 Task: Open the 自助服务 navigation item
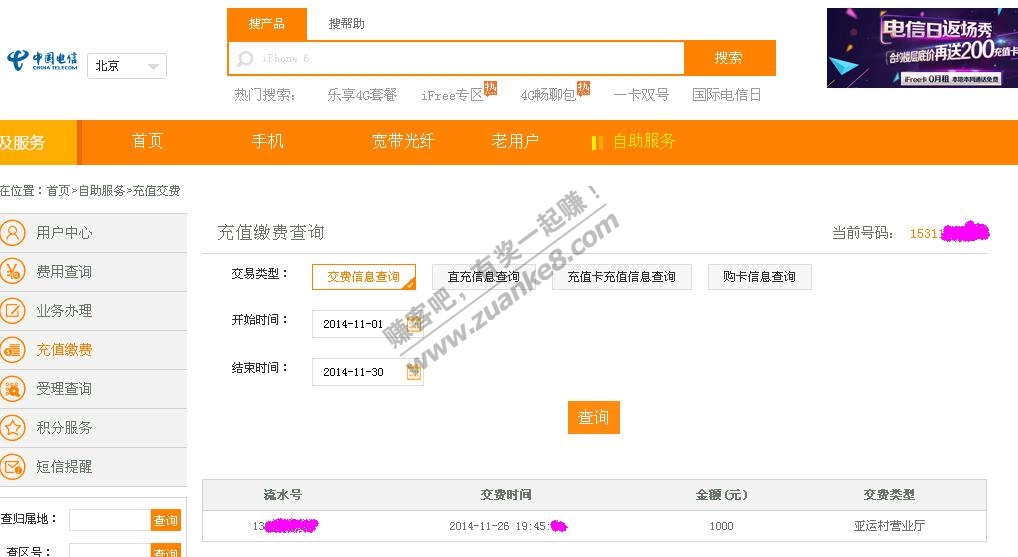coord(643,141)
